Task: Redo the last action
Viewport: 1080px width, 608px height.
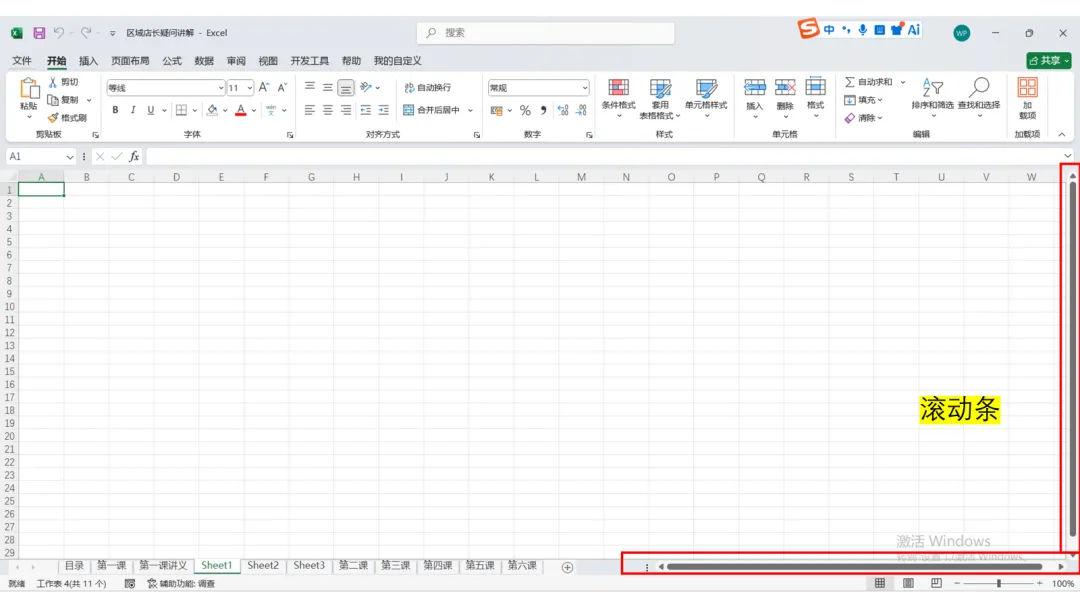Action: coord(86,32)
